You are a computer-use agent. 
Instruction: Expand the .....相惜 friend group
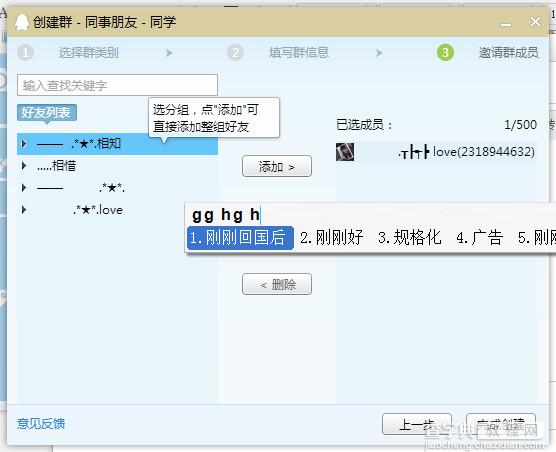point(24,166)
